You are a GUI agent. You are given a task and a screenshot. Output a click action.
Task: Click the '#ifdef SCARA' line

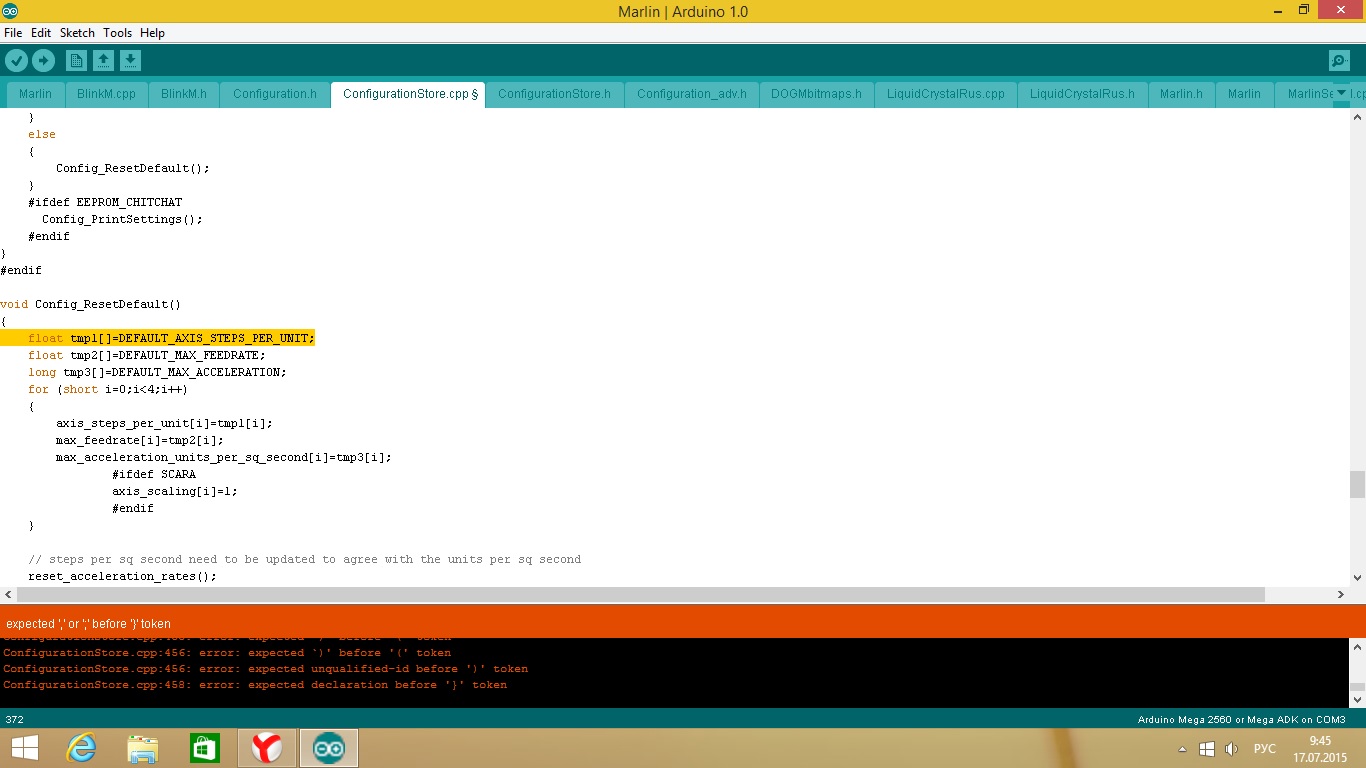(154, 474)
